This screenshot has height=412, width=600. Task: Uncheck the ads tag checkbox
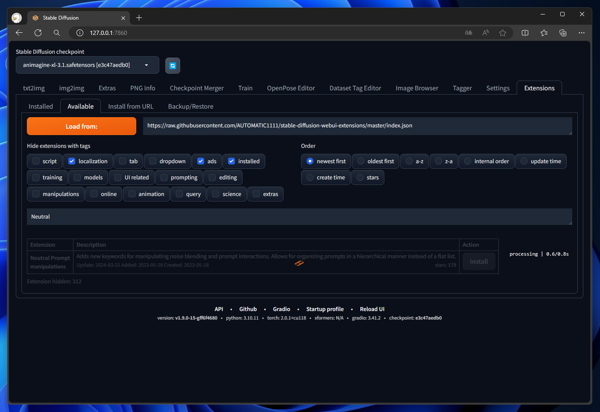(x=201, y=161)
